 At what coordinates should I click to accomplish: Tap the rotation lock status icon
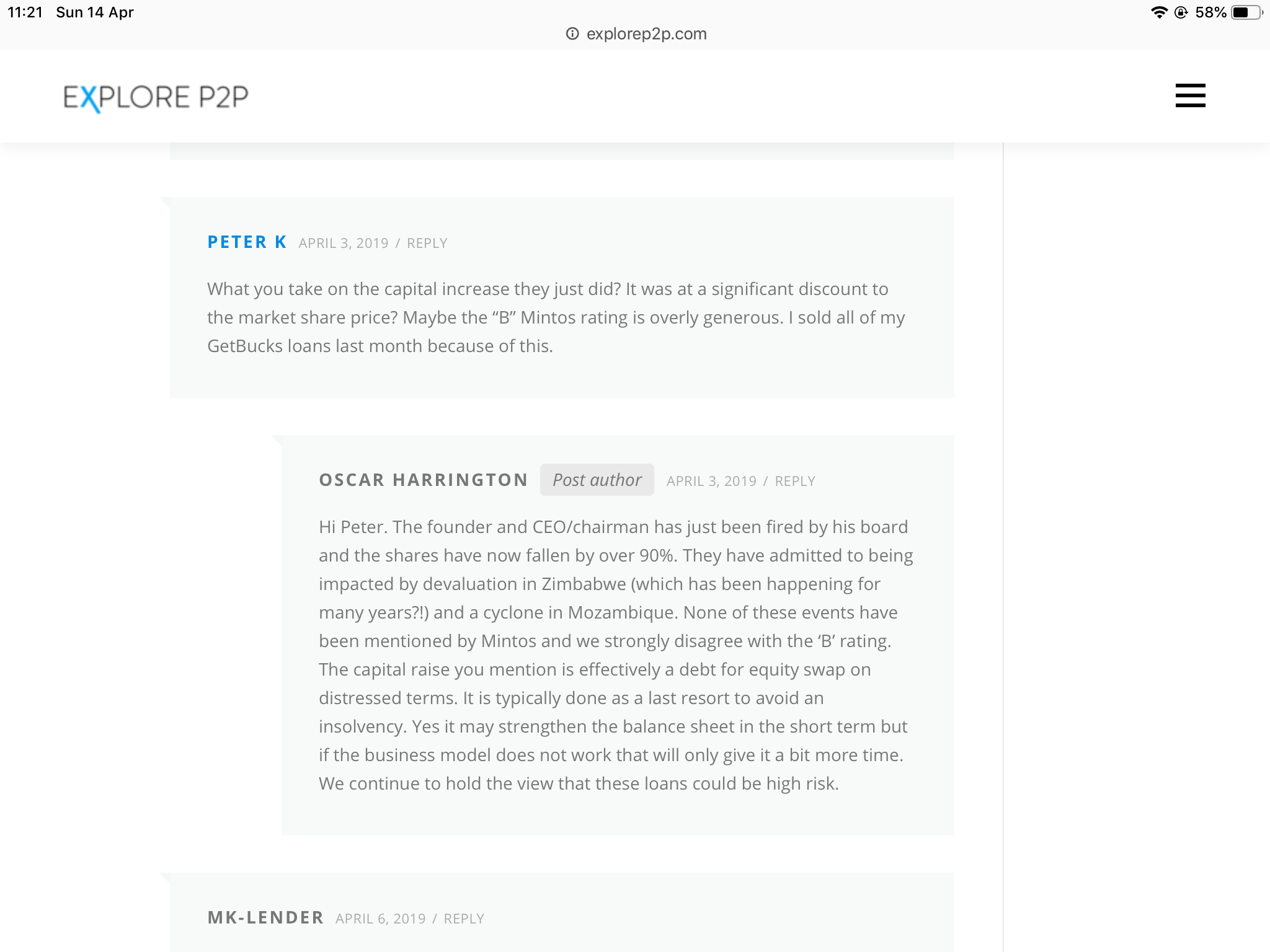tap(1181, 12)
